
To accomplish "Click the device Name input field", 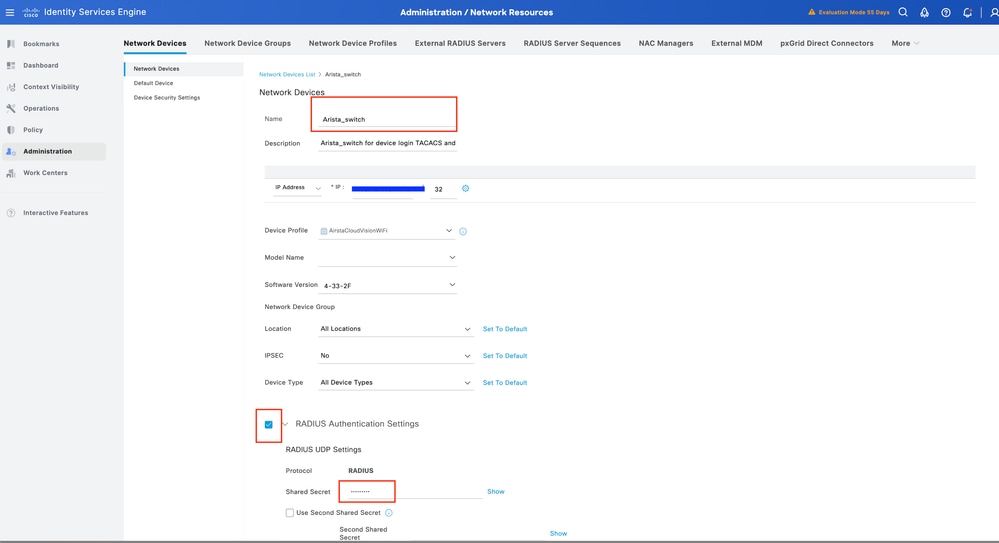I will coord(387,119).
